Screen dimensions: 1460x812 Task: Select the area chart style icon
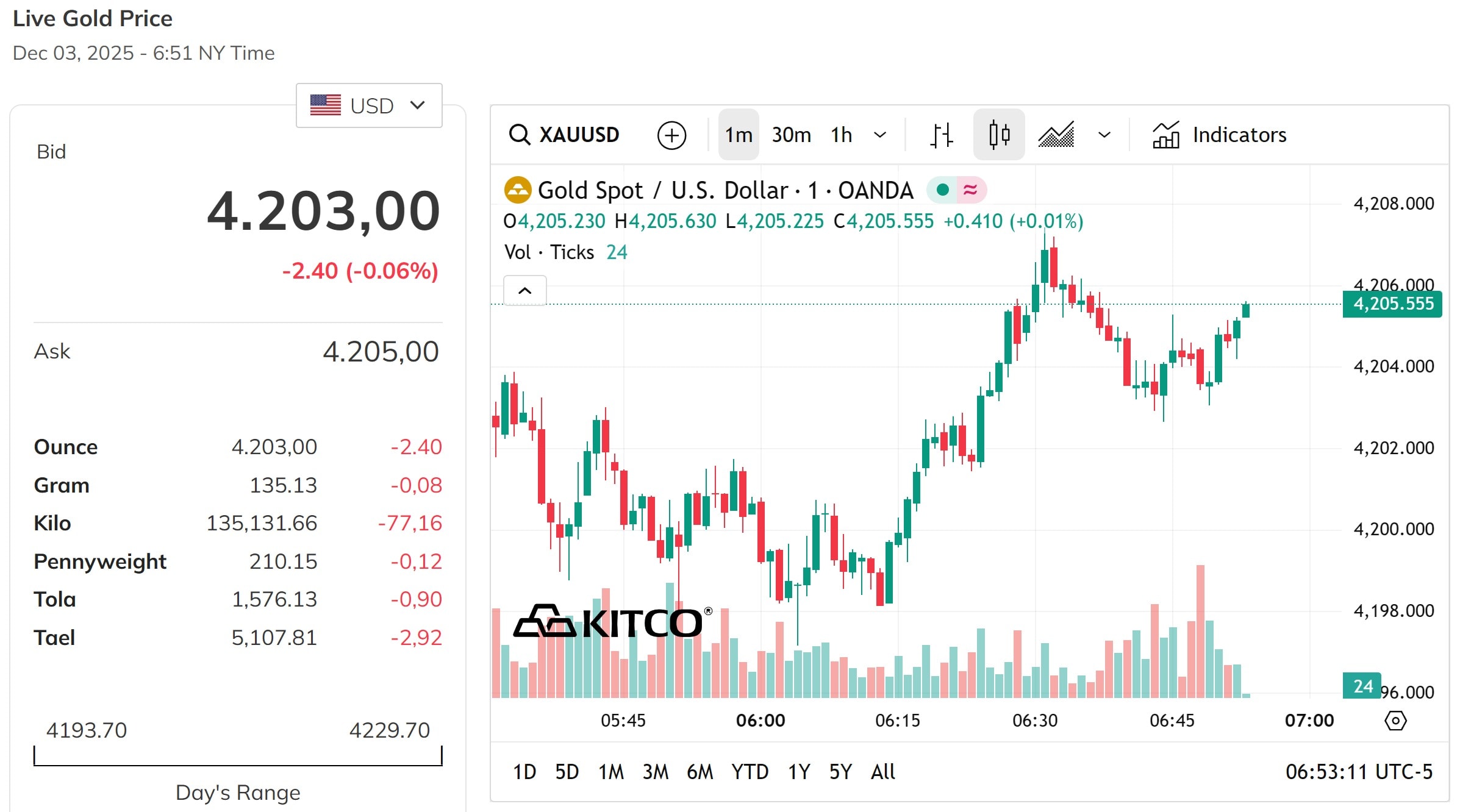(1056, 135)
